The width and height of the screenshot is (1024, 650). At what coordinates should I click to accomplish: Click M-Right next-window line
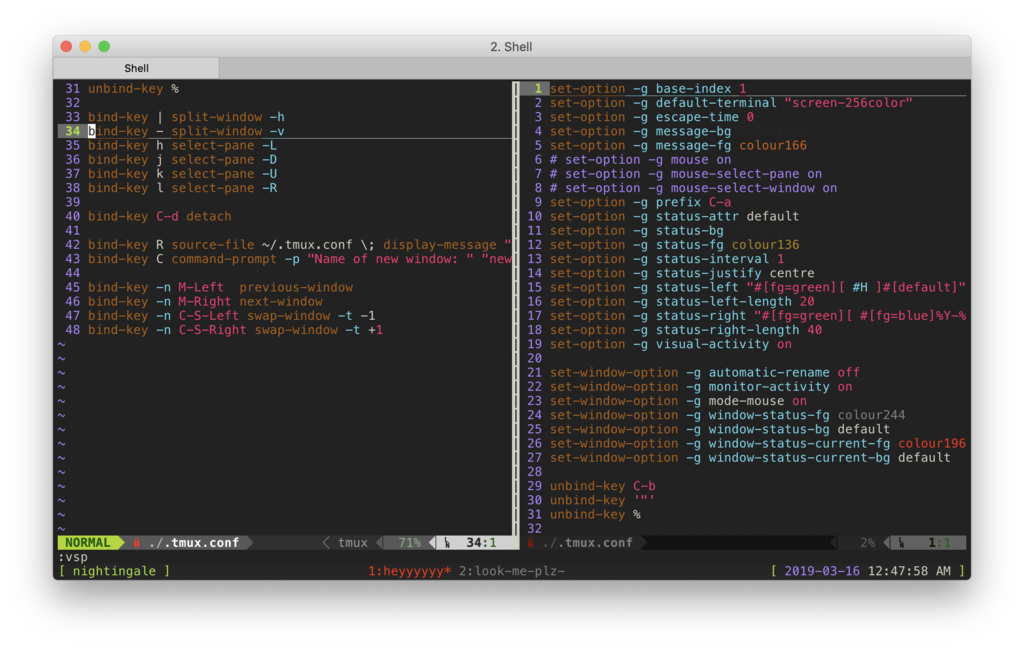[205, 302]
